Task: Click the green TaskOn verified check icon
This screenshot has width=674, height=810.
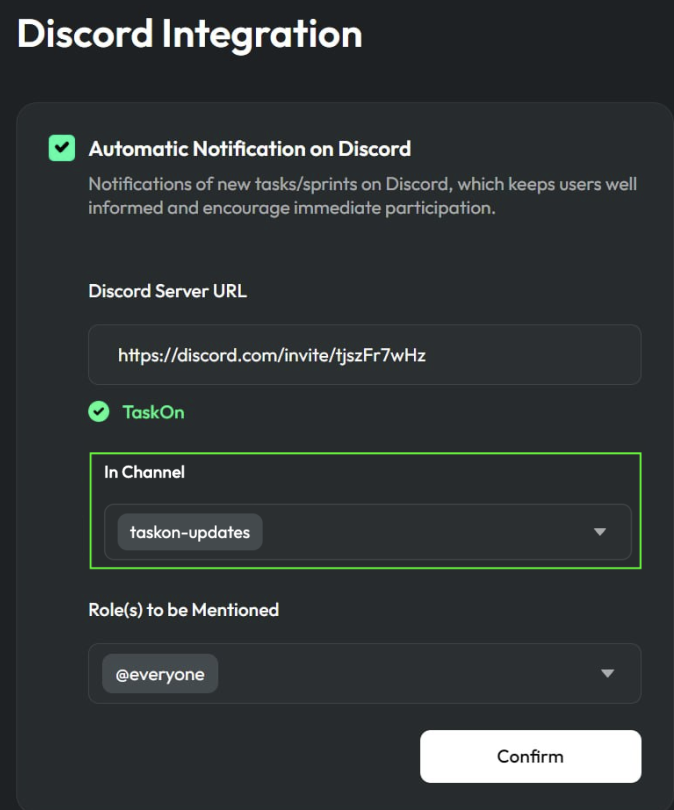Action: point(99,412)
